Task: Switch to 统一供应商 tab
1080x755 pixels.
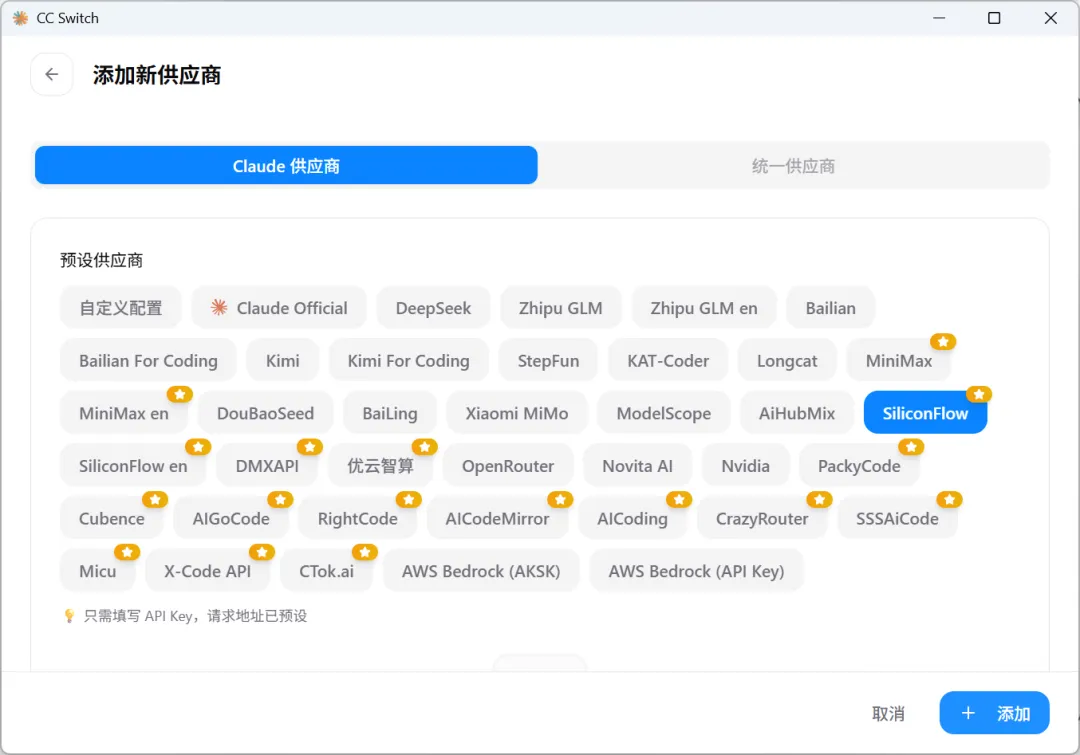Action: 793,165
